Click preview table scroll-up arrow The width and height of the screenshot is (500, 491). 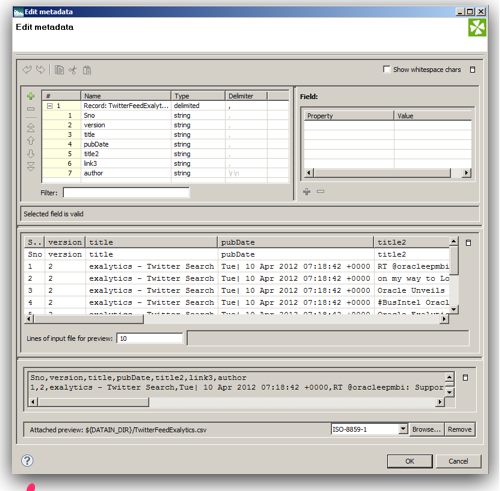454,241
